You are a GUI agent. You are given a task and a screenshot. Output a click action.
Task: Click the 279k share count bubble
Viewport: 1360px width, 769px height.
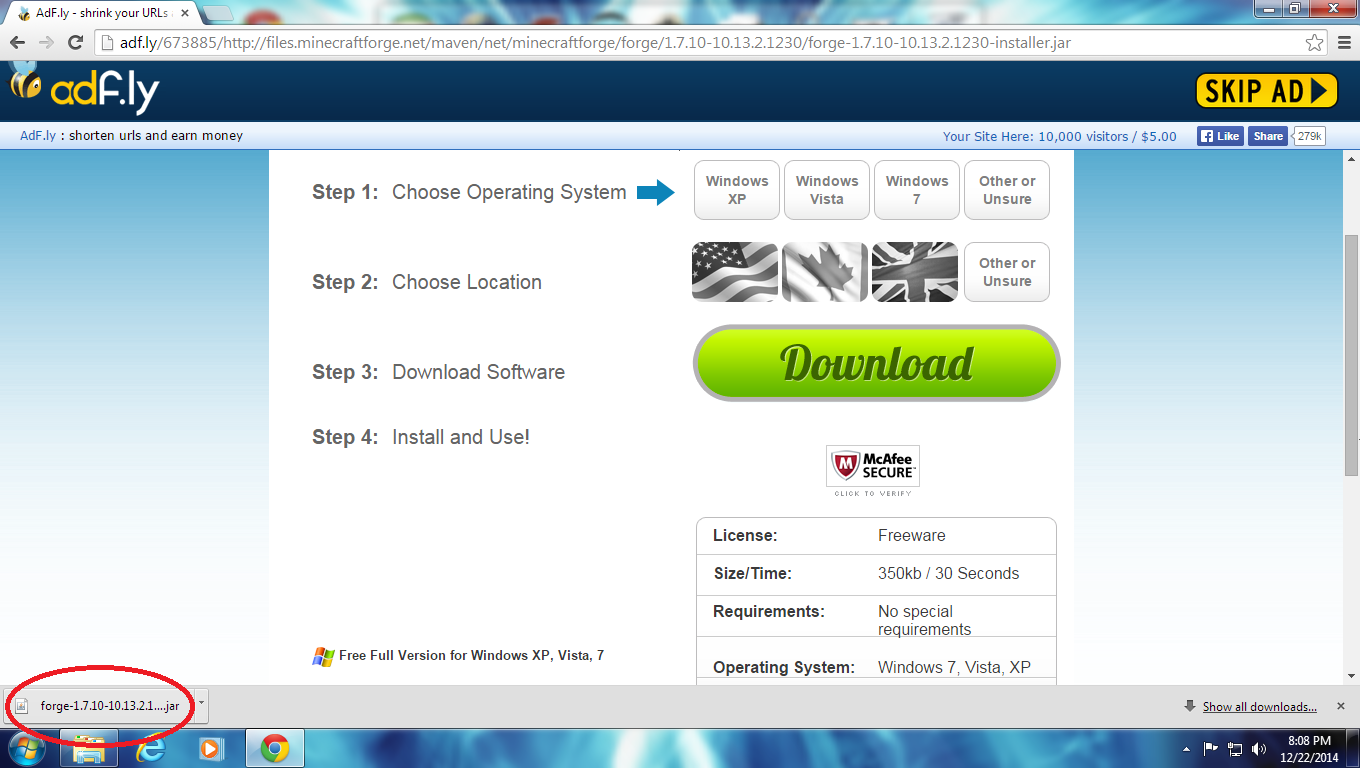[x=1309, y=136]
